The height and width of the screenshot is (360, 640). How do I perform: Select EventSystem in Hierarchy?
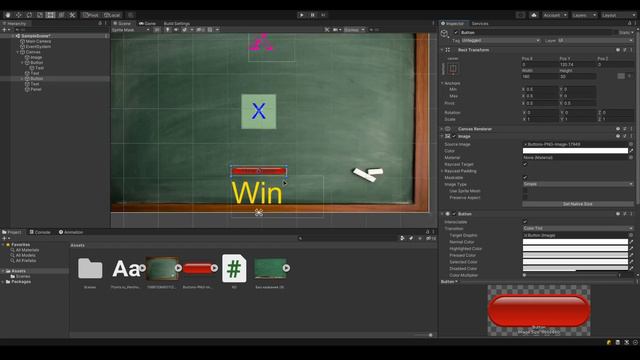click(x=38, y=47)
